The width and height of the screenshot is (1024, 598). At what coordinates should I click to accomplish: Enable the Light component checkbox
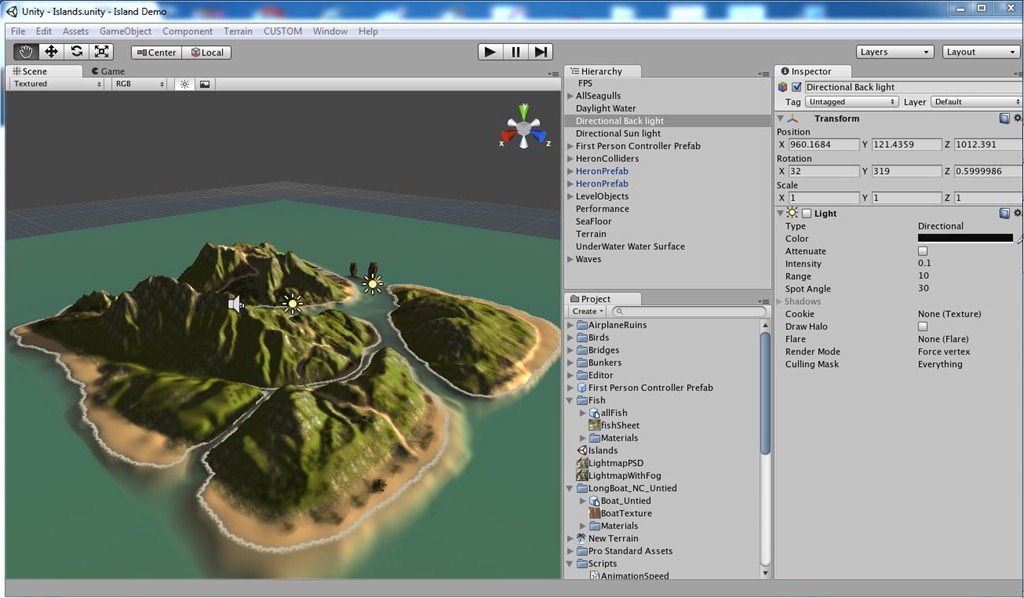click(x=807, y=213)
